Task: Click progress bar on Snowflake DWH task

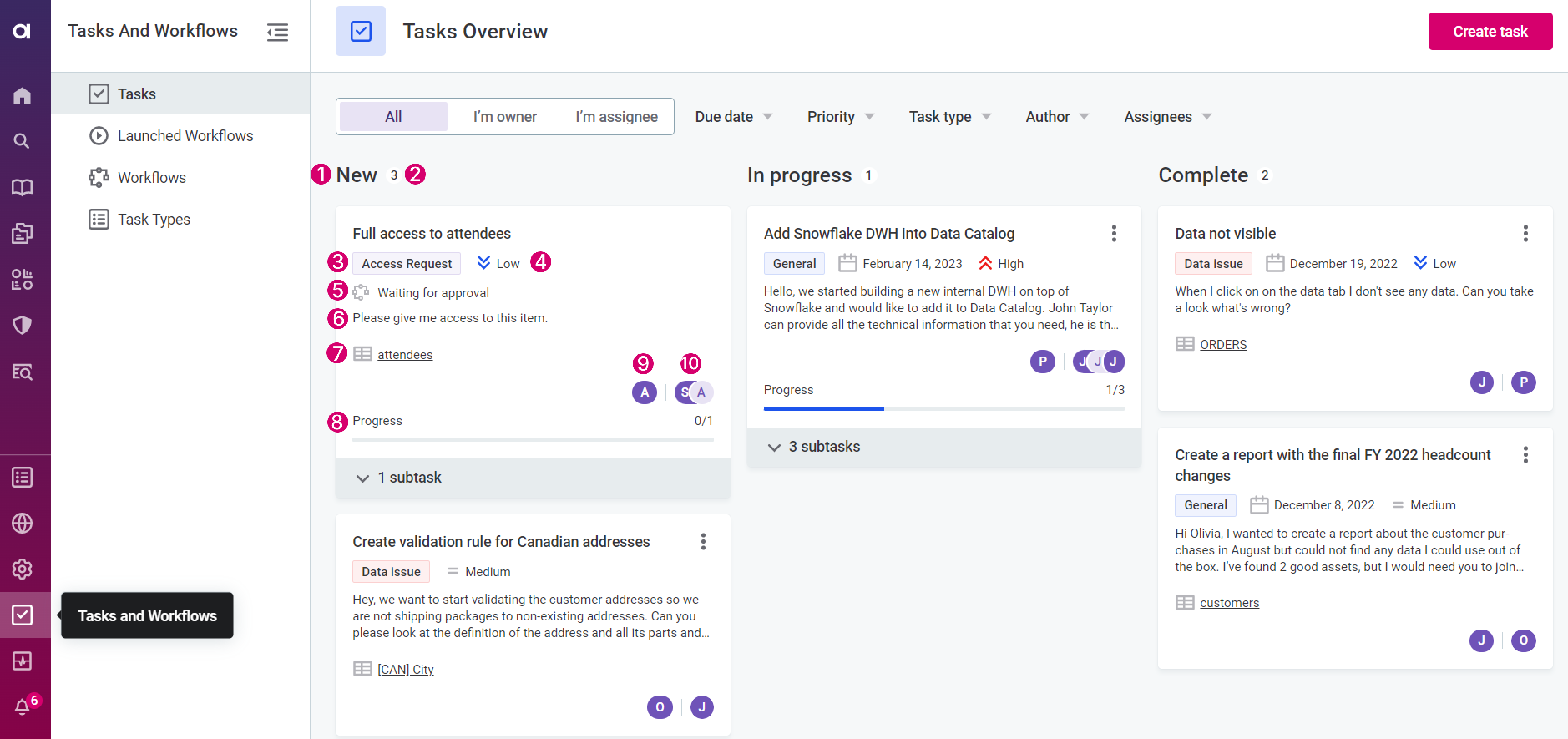Action: coord(943,409)
